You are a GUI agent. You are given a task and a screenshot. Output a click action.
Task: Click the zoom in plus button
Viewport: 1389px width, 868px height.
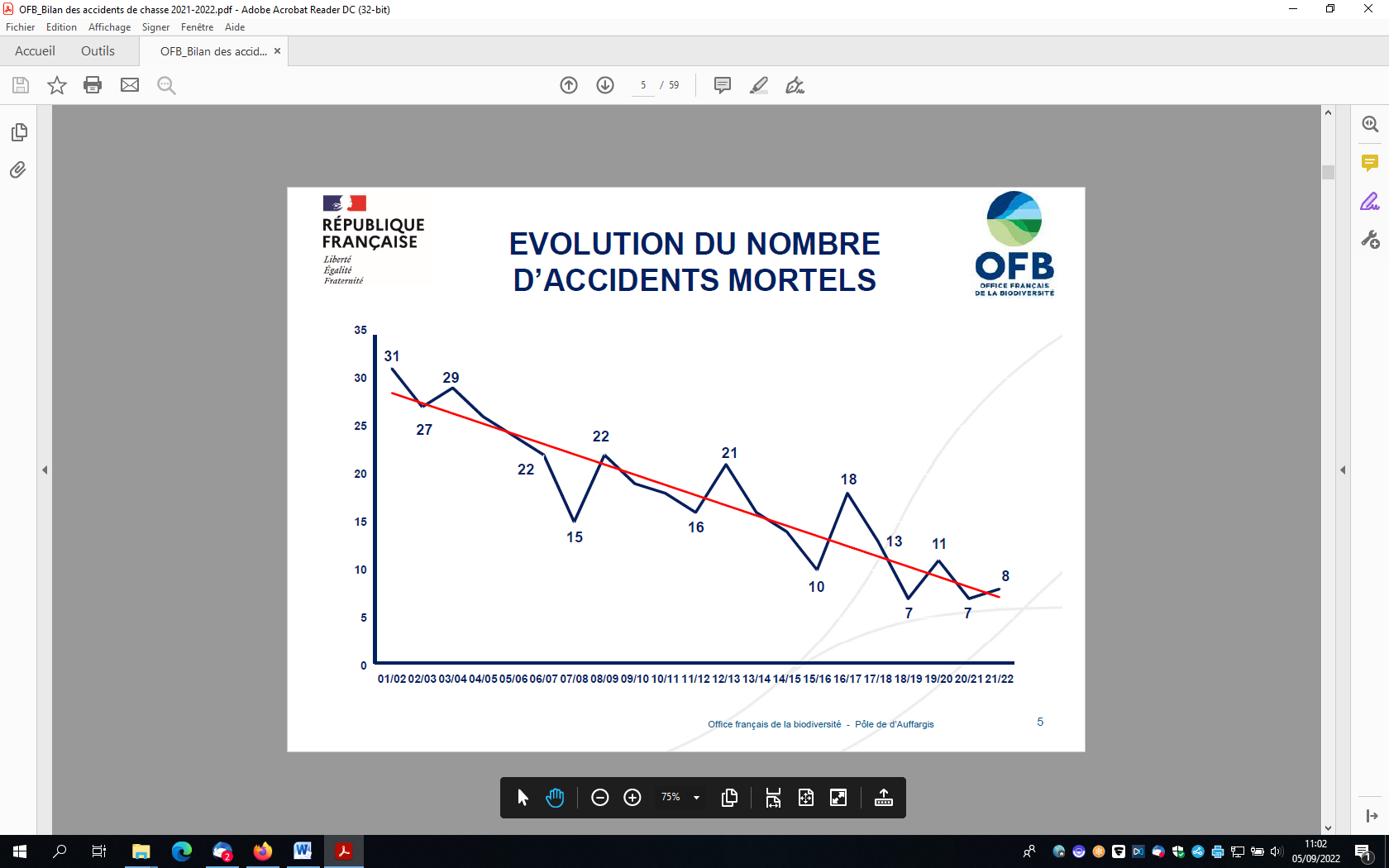[x=632, y=798]
